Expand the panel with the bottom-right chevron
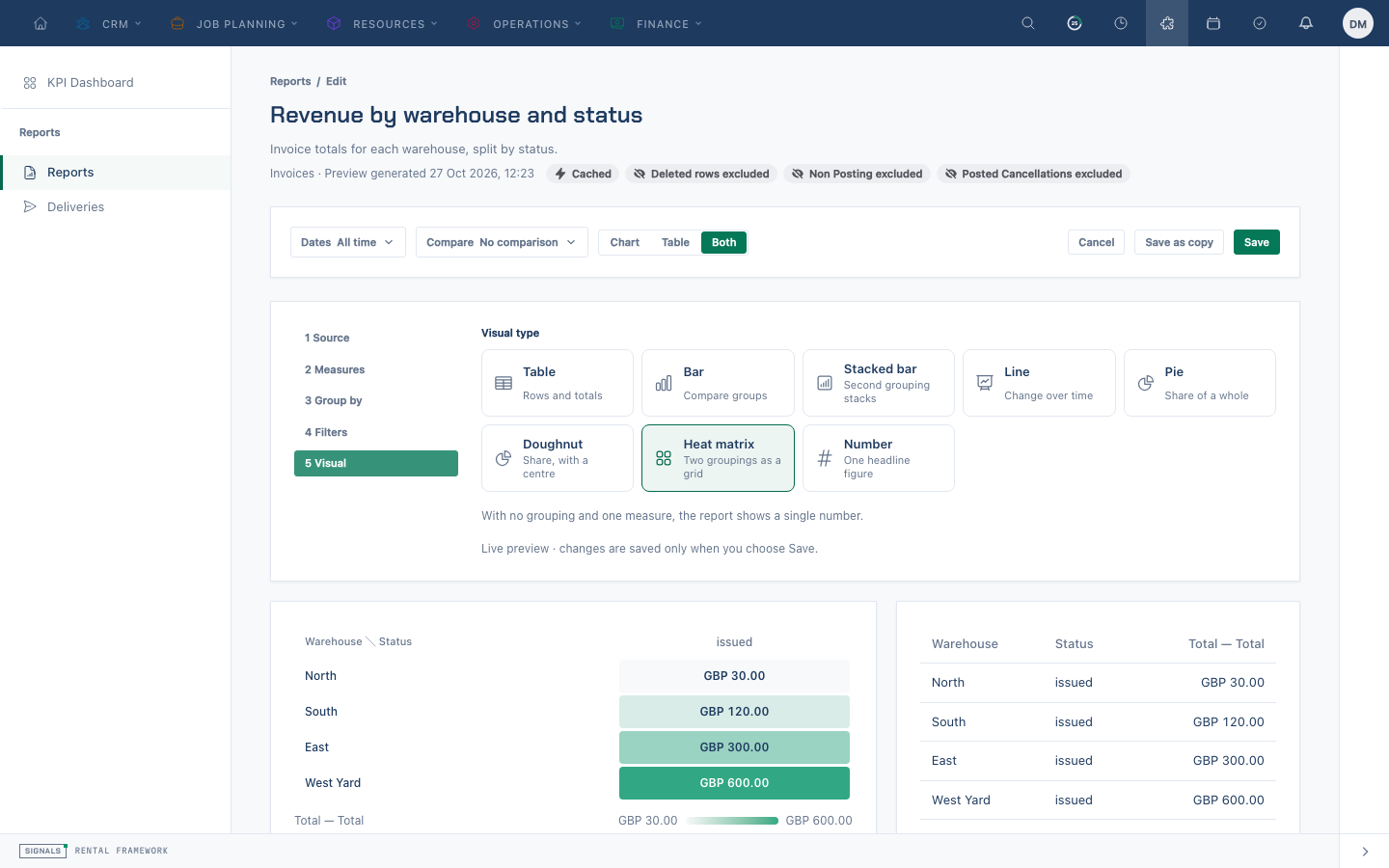The width and height of the screenshot is (1389, 868). click(x=1365, y=852)
